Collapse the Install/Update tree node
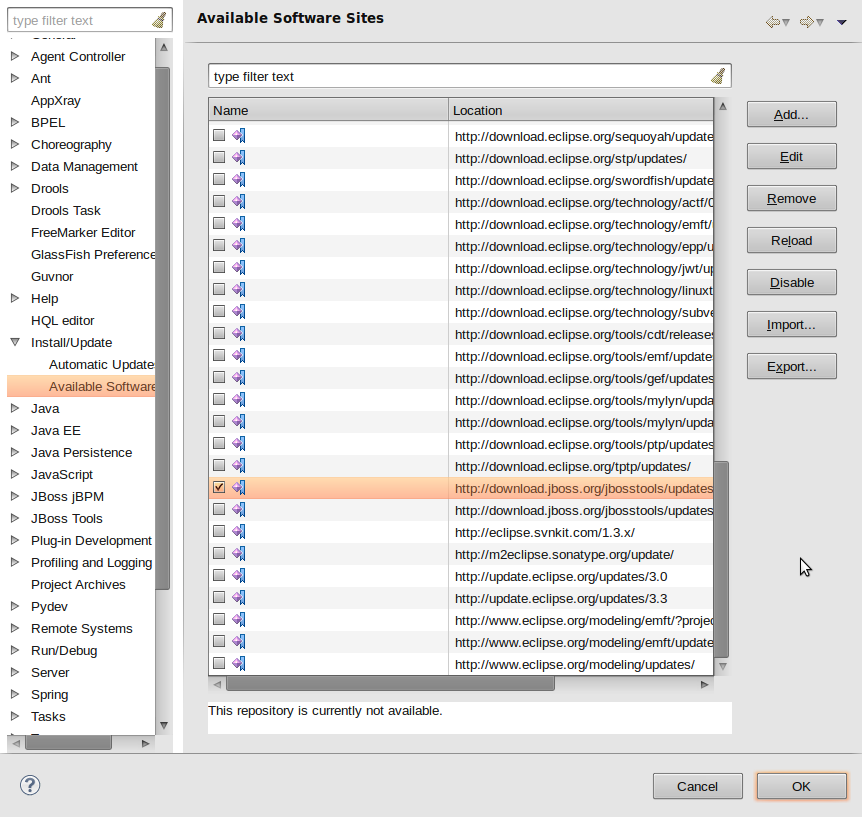Image resolution: width=862 pixels, height=817 pixels. 15,342
